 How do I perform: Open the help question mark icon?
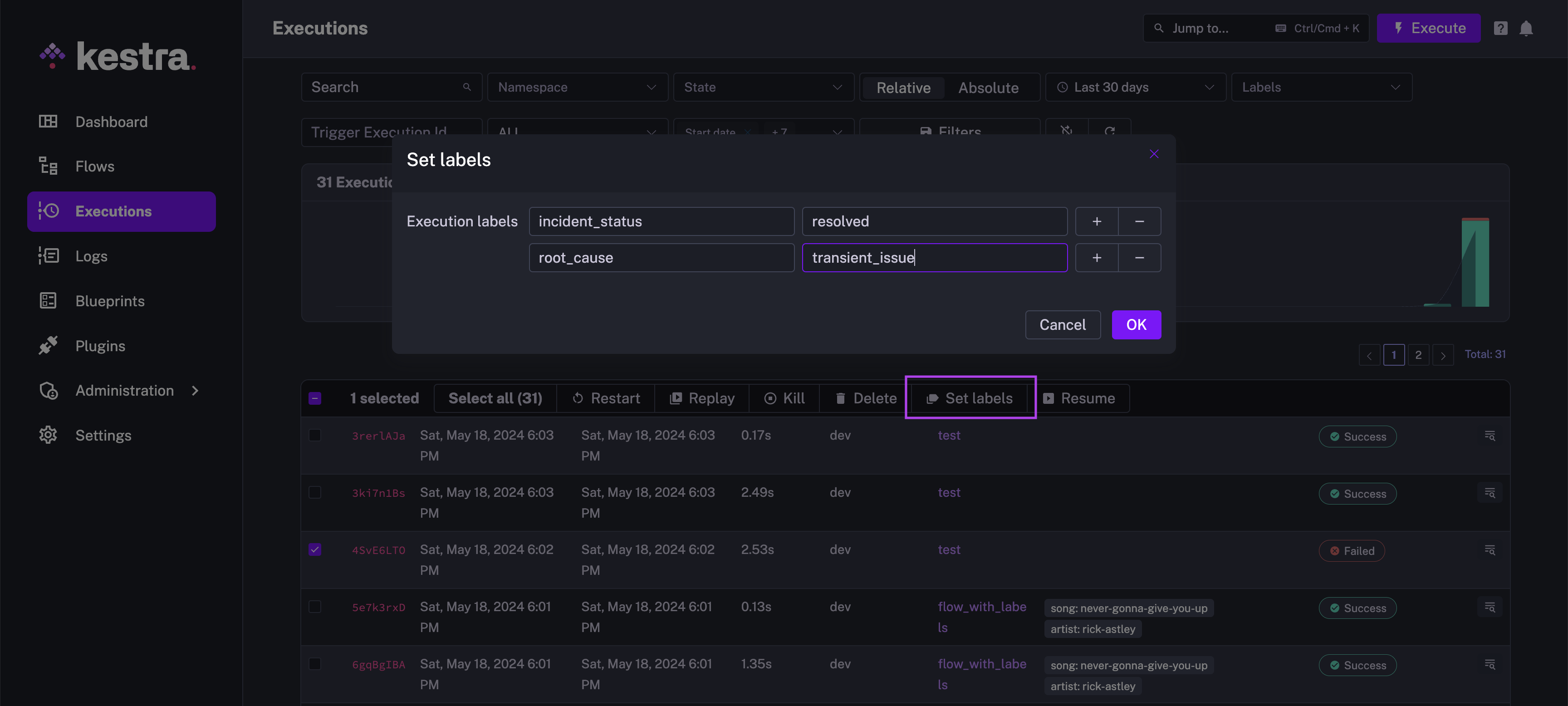pos(1500,29)
